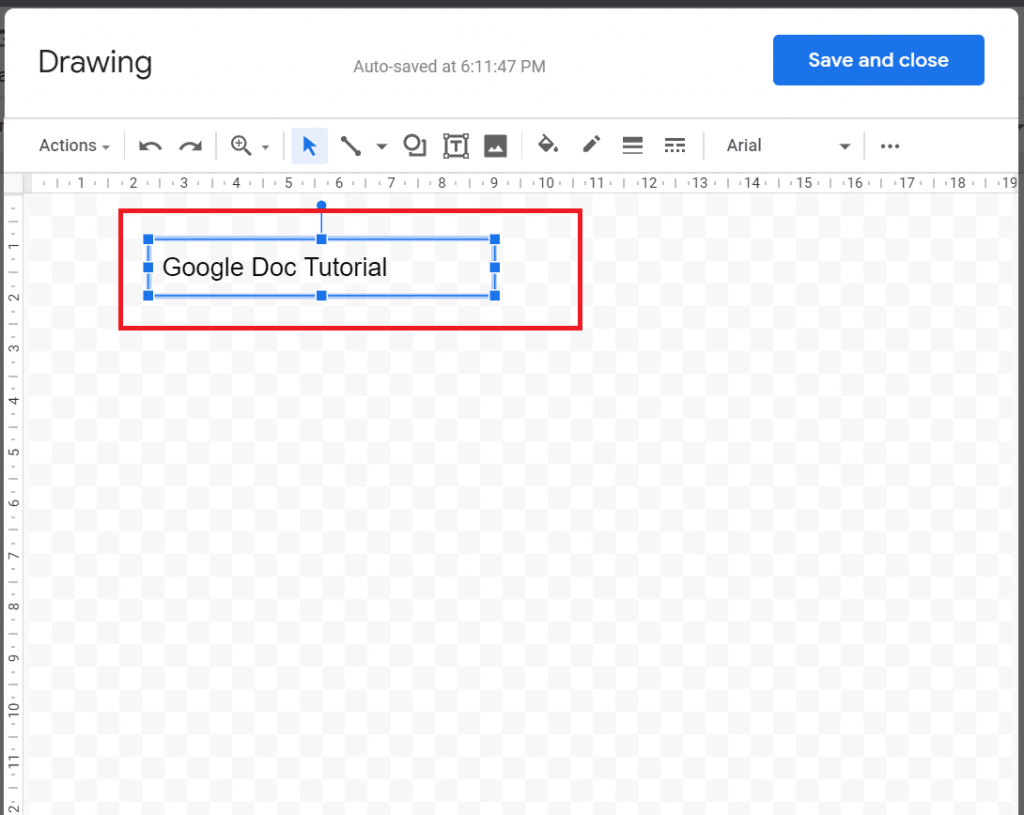Click the Zoom magnifier icon

click(x=241, y=145)
